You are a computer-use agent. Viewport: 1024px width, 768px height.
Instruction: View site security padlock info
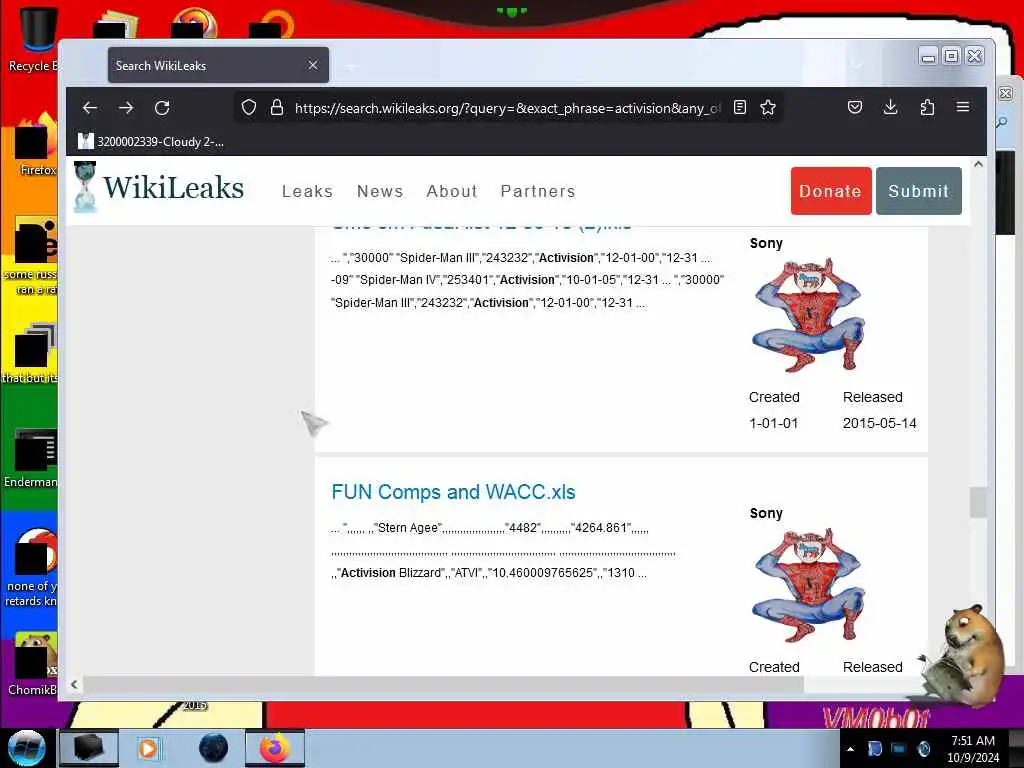(277, 107)
